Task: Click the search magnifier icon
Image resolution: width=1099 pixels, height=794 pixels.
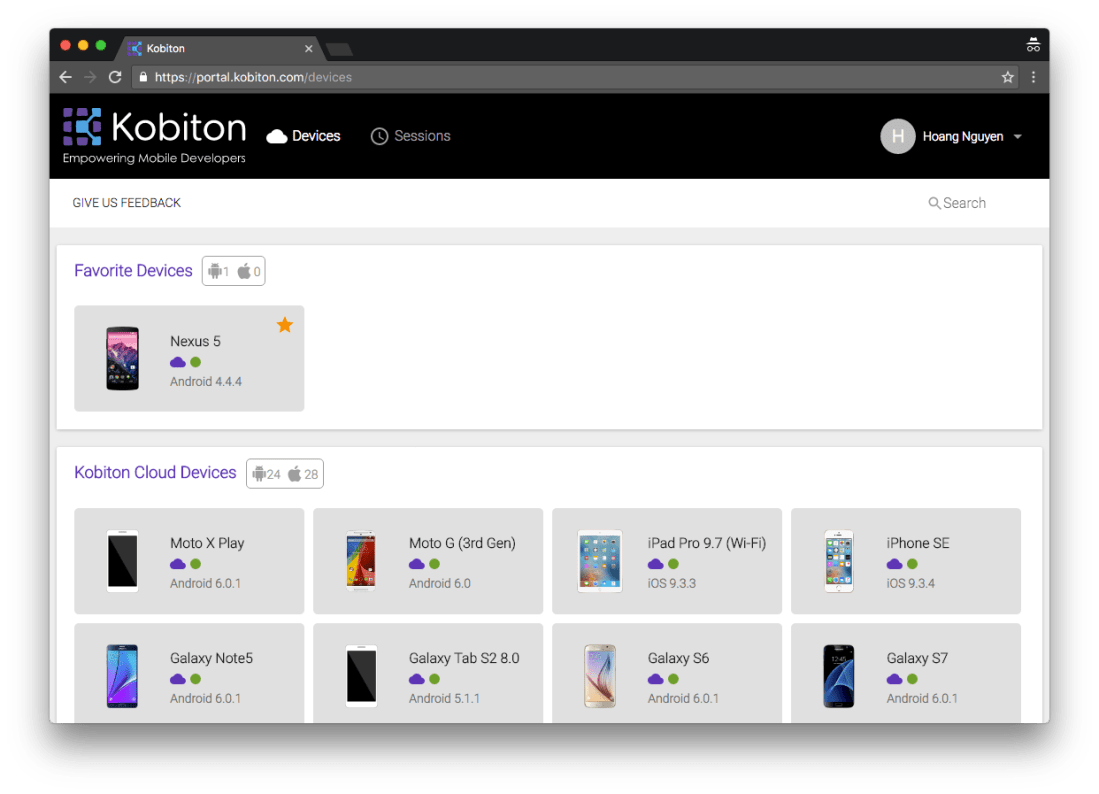Action: [933, 203]
